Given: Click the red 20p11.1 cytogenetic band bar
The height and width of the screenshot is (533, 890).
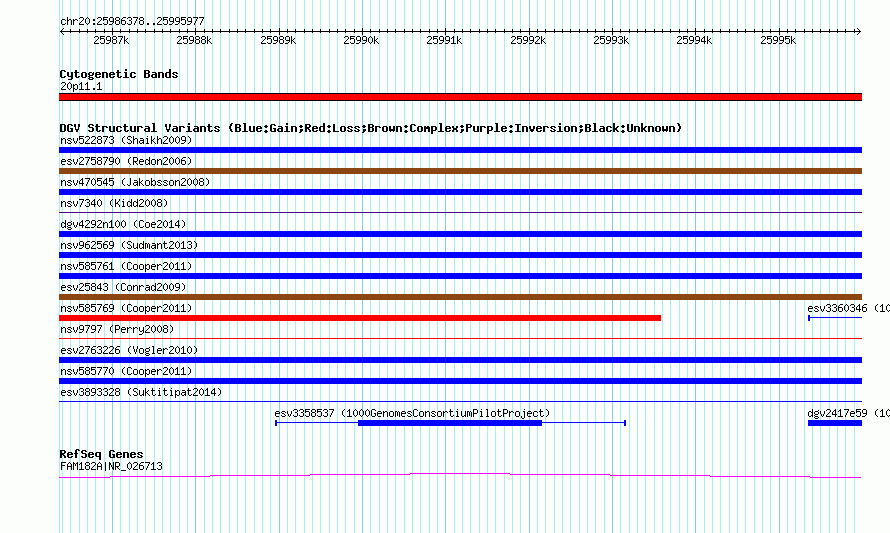Looking at the screenshot, I should click(460, 97).
